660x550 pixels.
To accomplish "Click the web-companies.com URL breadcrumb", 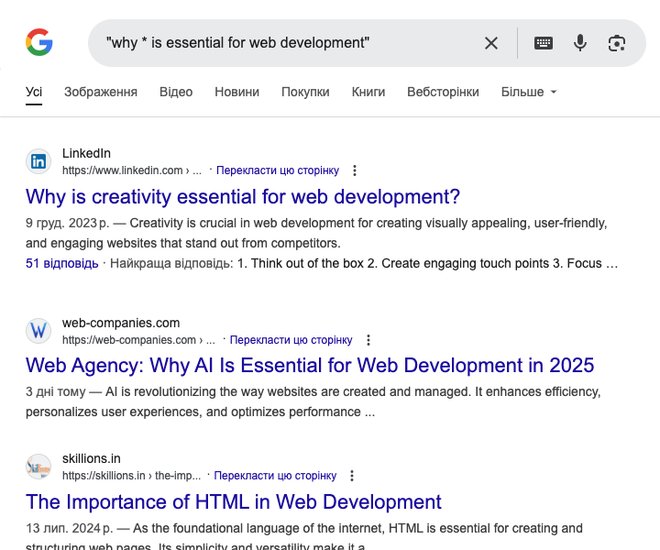I will click(x=138, y=340).
